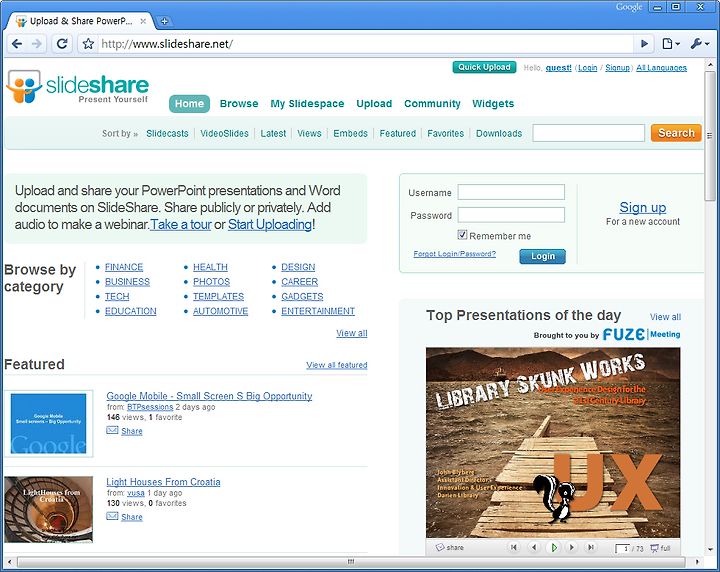Go back with the browser back arrow

point(17,44)
